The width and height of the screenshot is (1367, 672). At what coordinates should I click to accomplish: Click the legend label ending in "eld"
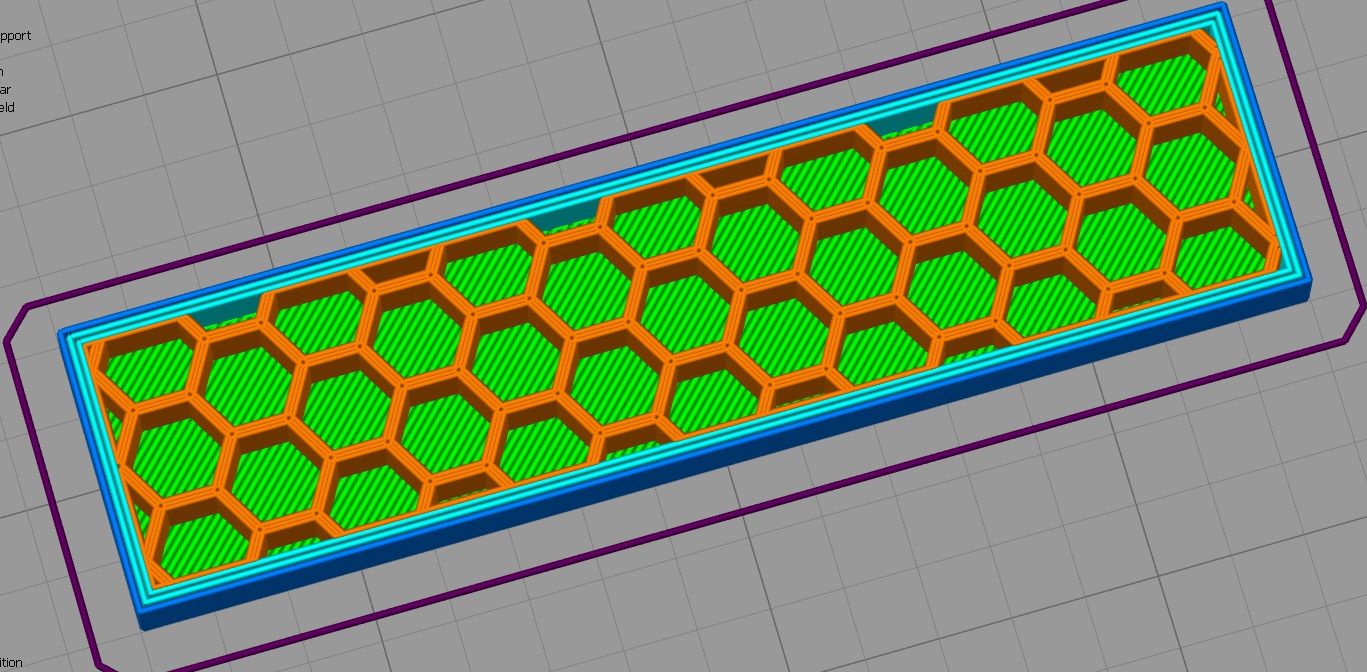click(x=7, y=108)
